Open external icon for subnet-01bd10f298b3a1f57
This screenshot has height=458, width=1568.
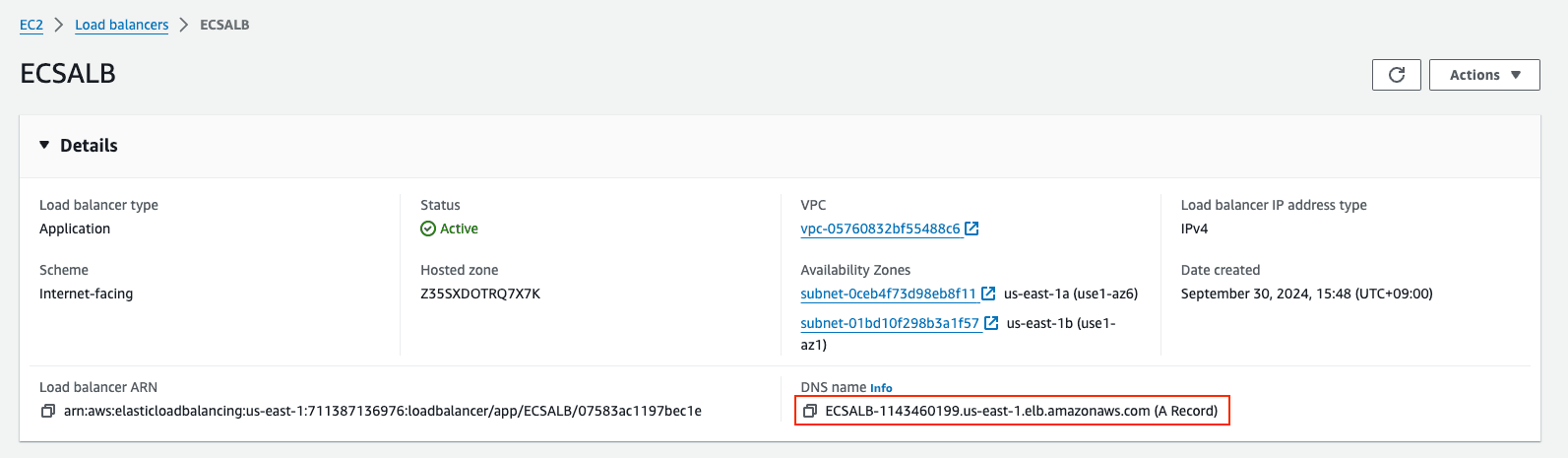[991, 323]
